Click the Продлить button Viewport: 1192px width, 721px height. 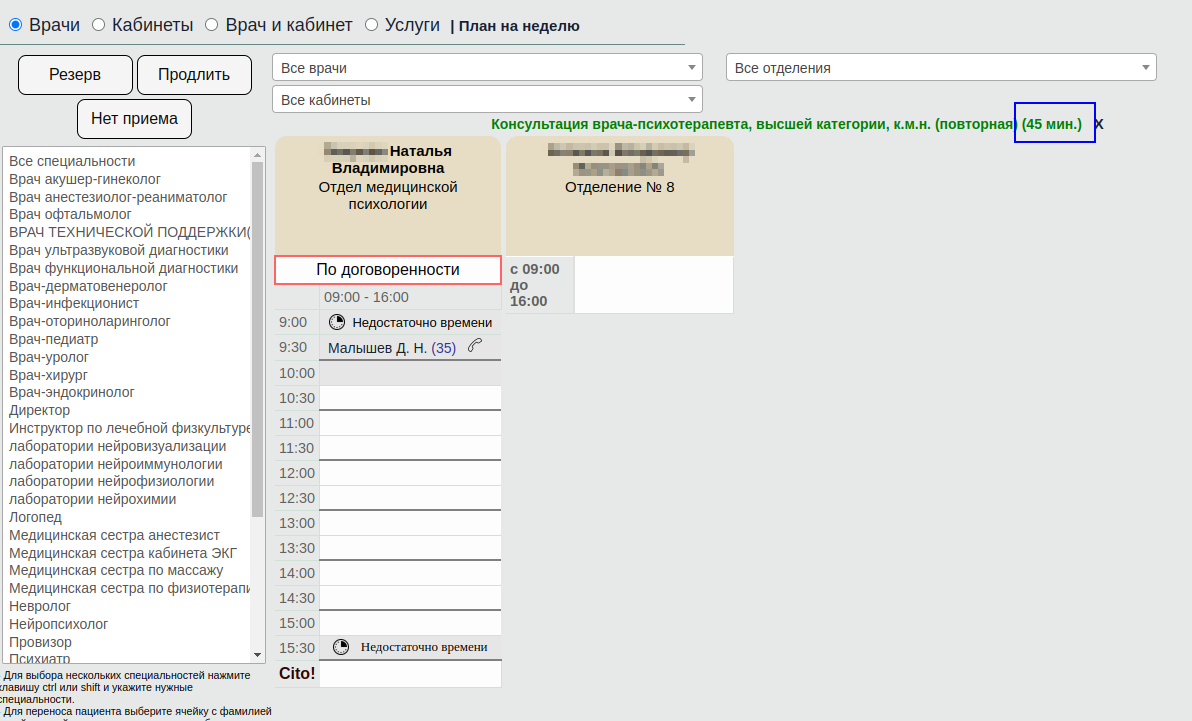pos(193,75)
